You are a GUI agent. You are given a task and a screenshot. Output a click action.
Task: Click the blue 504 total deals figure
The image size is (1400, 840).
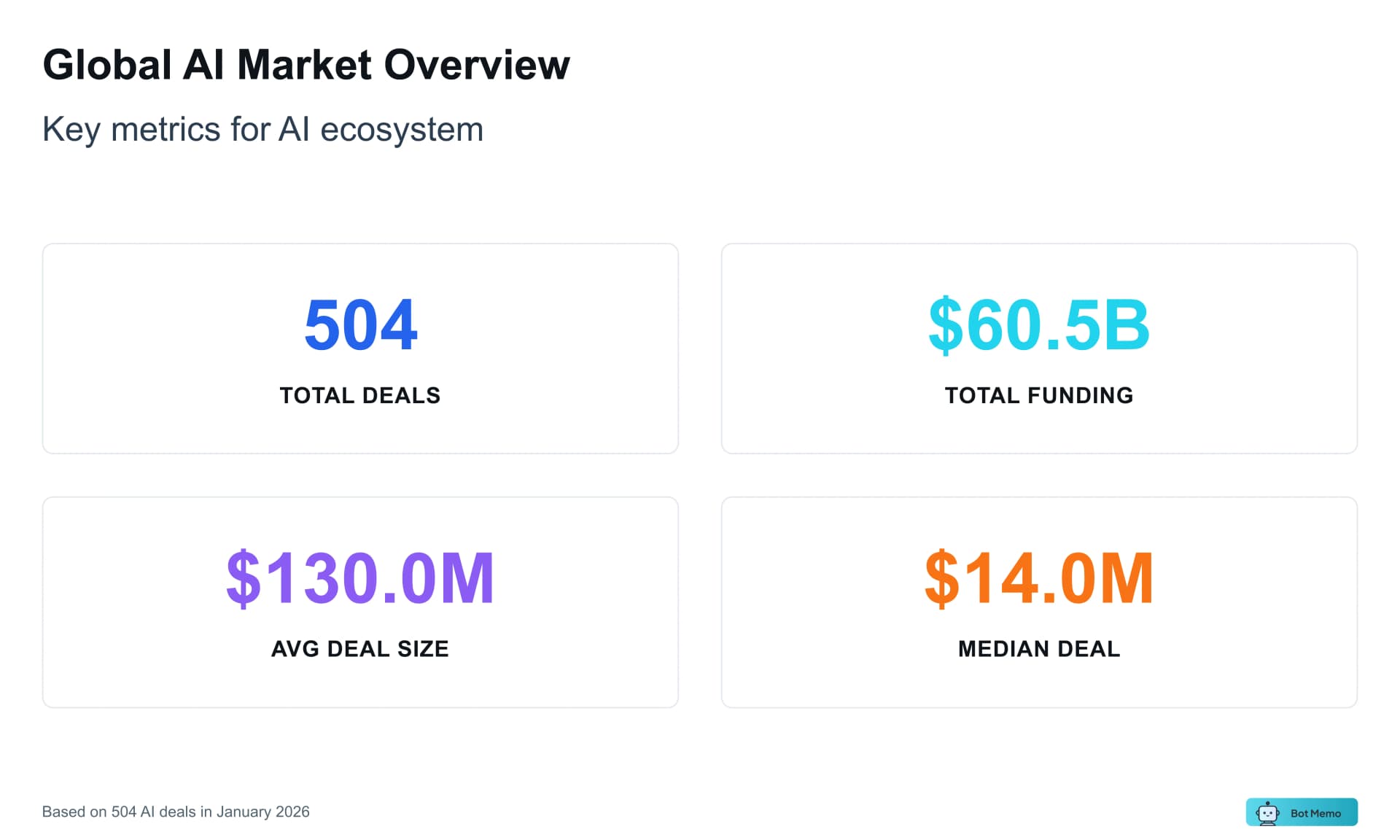tap(360, 326)
